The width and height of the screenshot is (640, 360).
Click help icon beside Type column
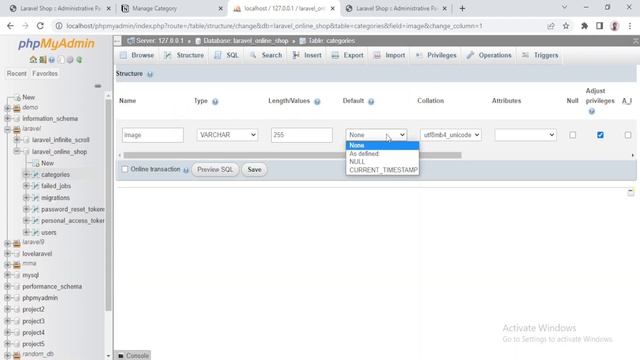(x=215, y=101)
